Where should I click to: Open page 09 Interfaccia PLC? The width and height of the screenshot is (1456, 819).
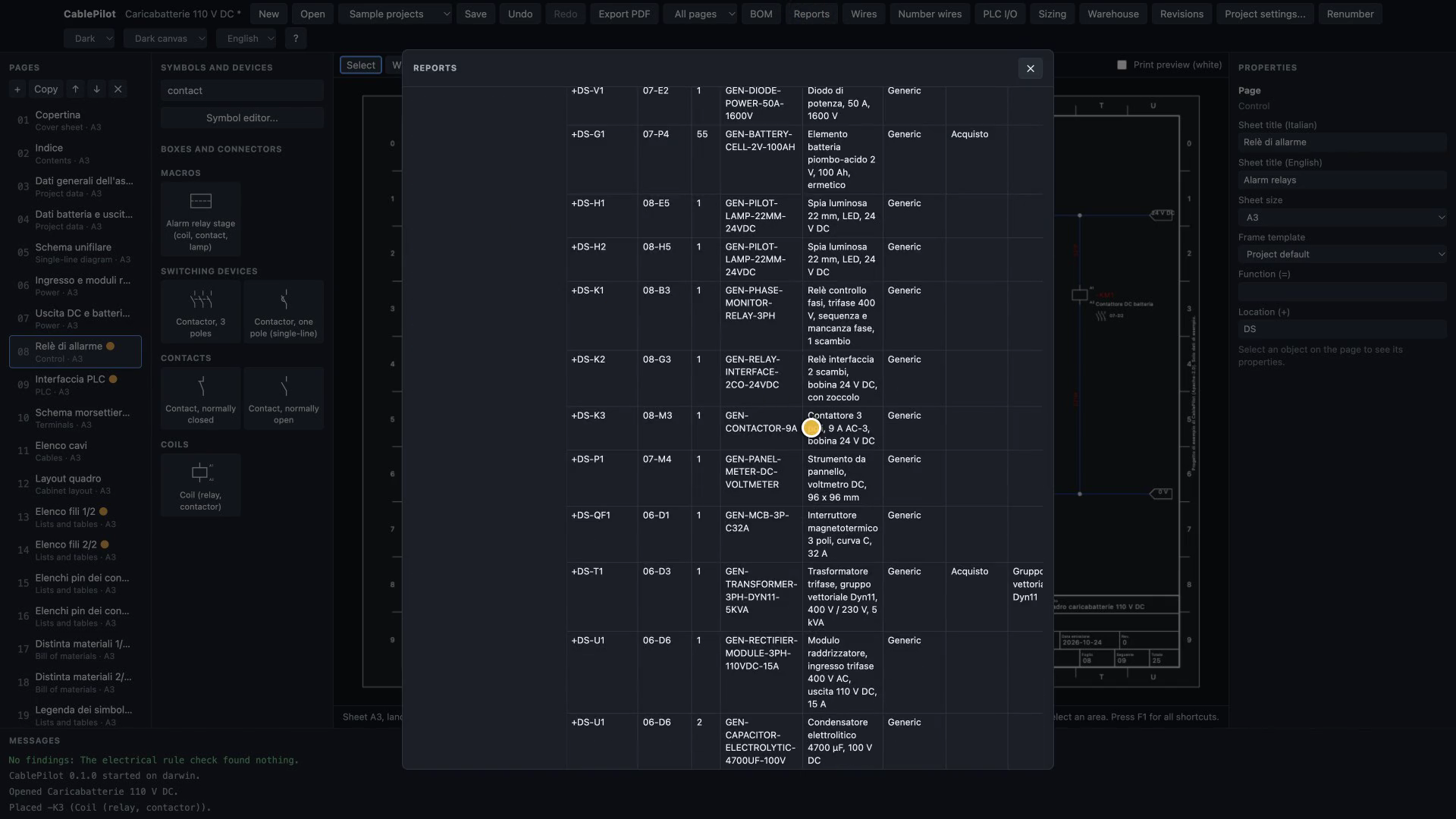click(75, 385)
